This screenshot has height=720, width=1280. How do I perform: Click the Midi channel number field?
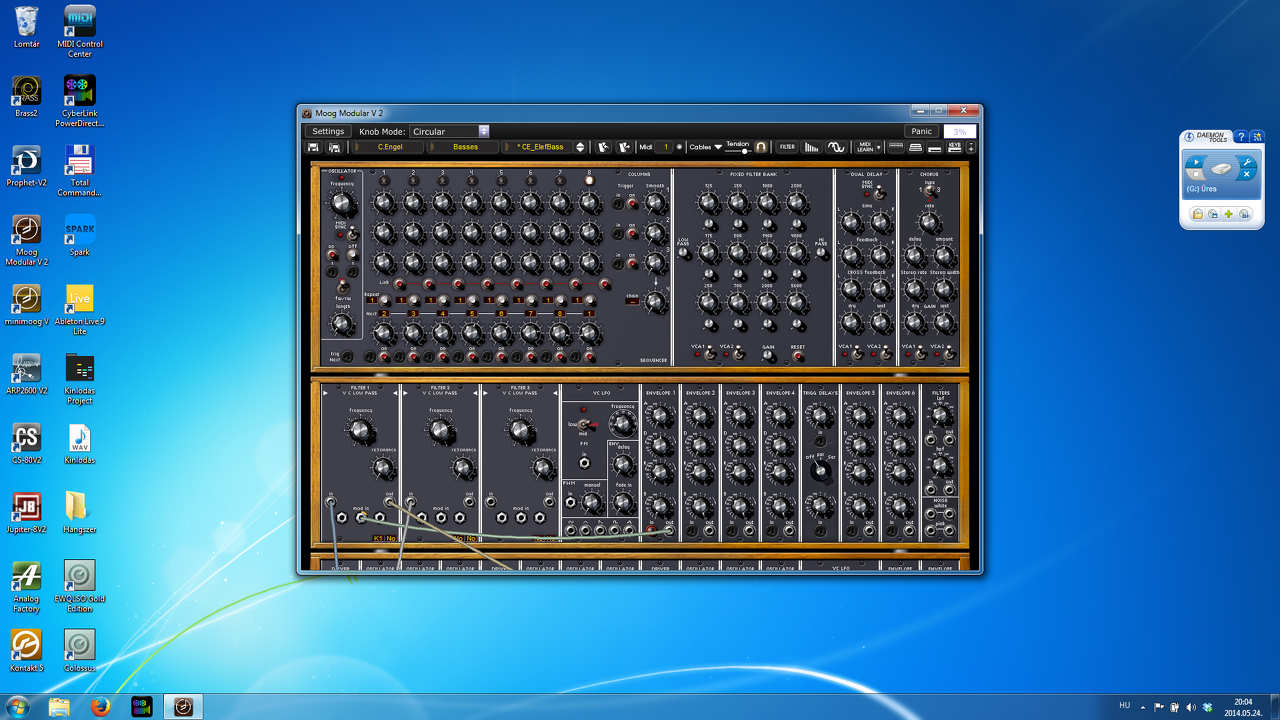click(666, 147)
